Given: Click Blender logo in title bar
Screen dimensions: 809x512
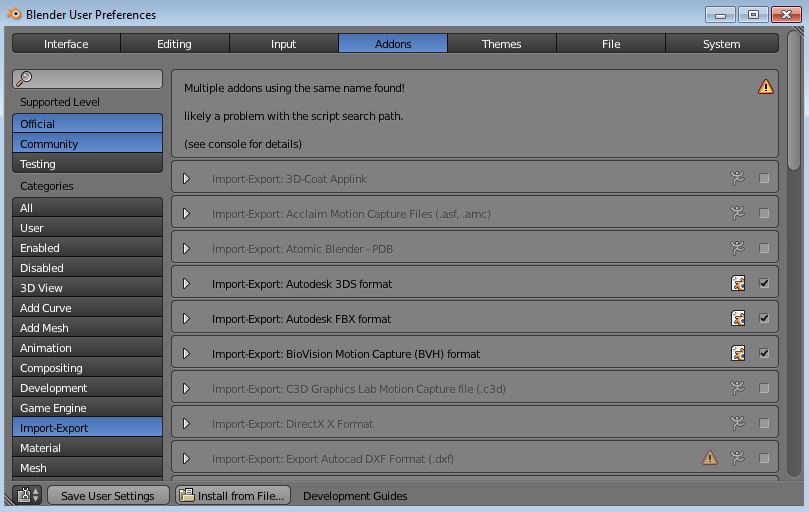Looking at the screenshot, I should 14,14.
